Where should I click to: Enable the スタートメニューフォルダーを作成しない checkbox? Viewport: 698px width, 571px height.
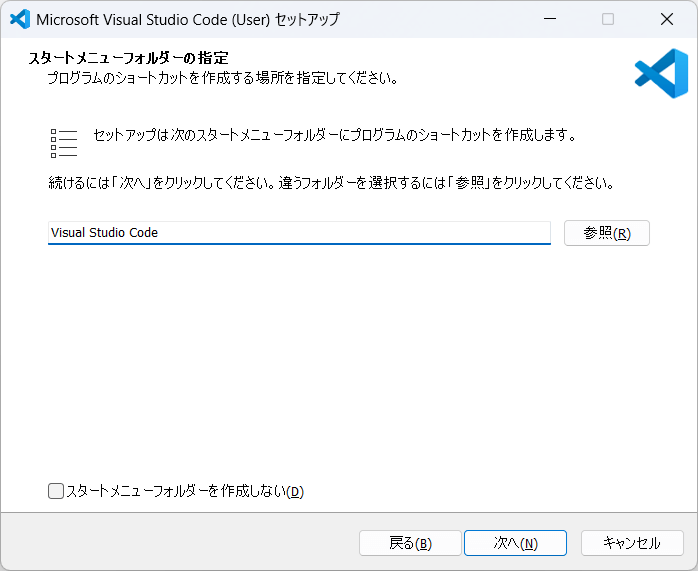coord(56,491)
